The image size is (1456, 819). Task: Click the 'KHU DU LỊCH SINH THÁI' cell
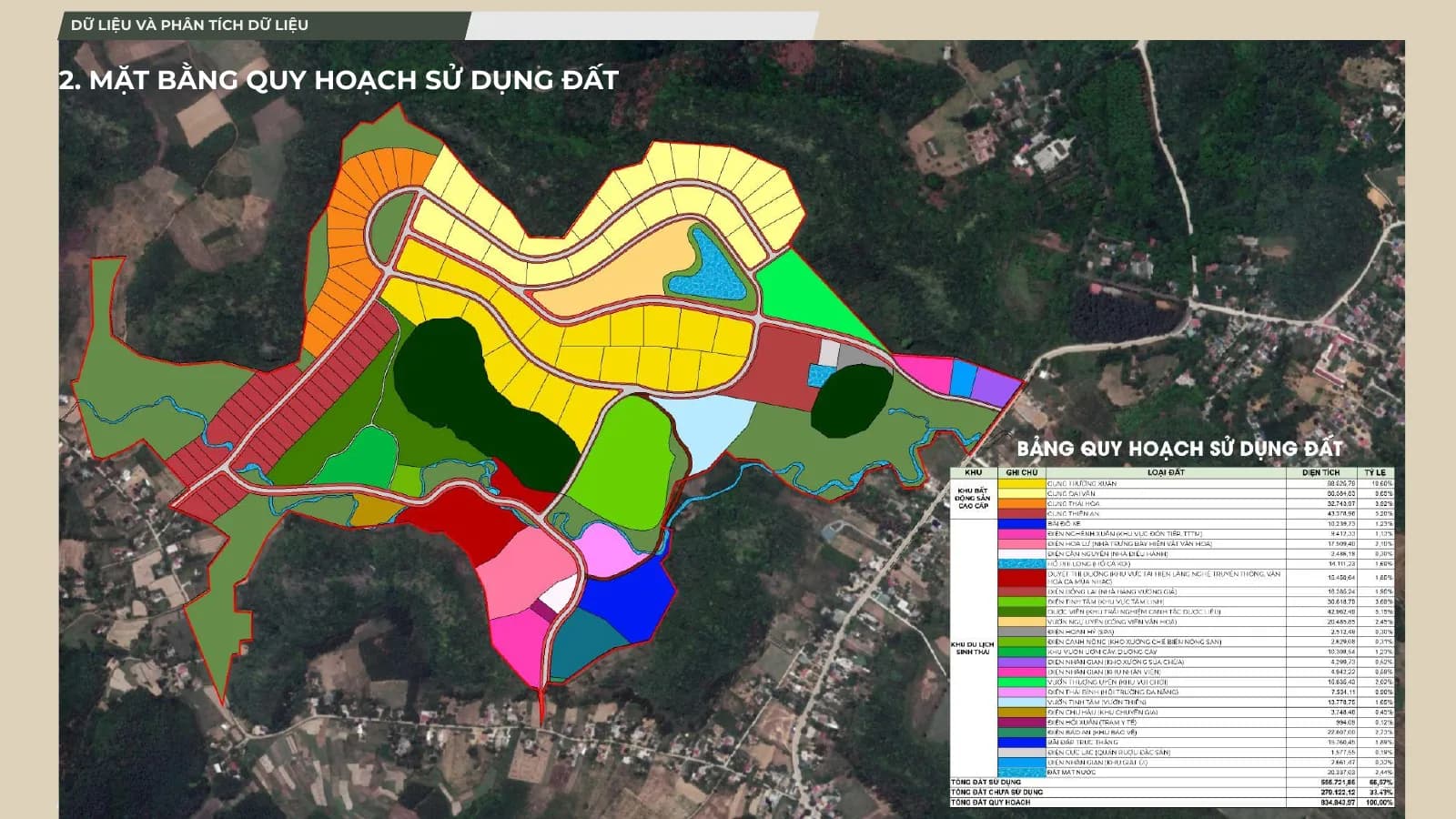pos(973,648)
